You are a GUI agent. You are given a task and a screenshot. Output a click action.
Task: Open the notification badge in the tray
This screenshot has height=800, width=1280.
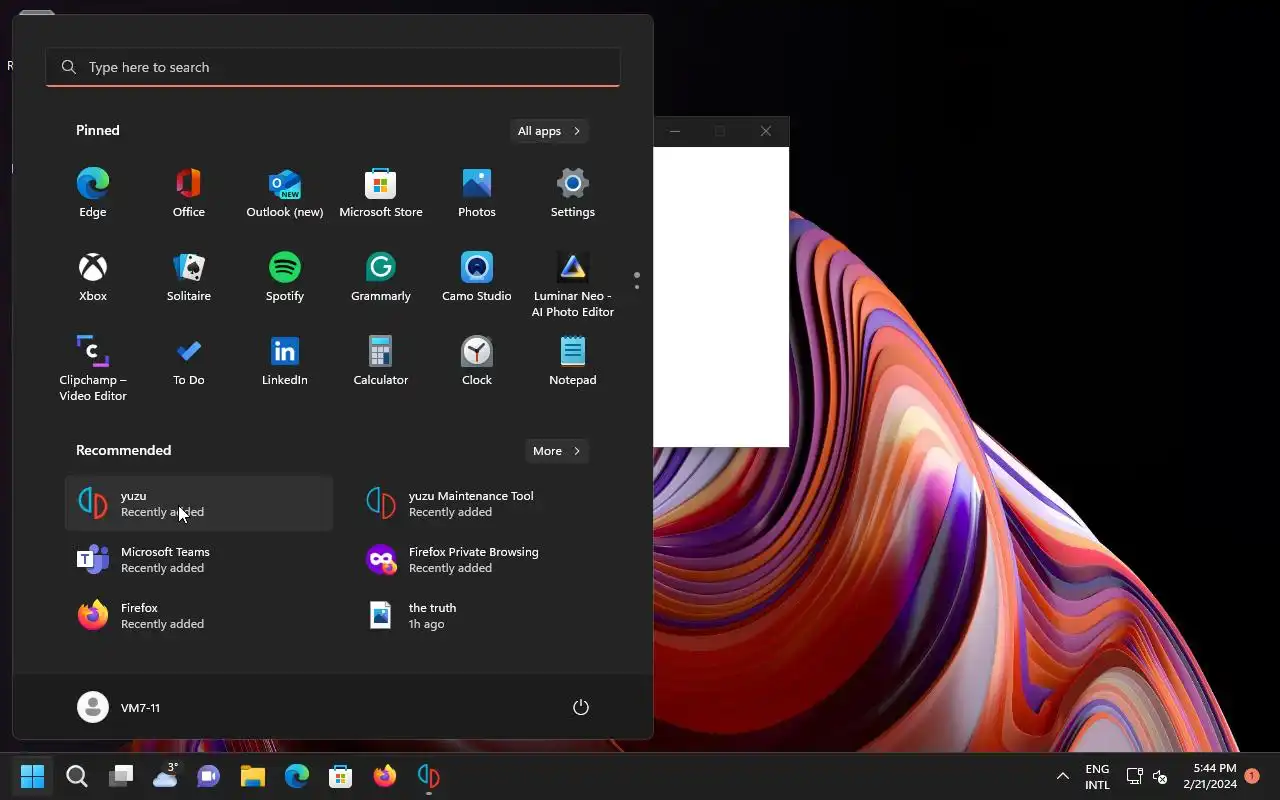1251,775
